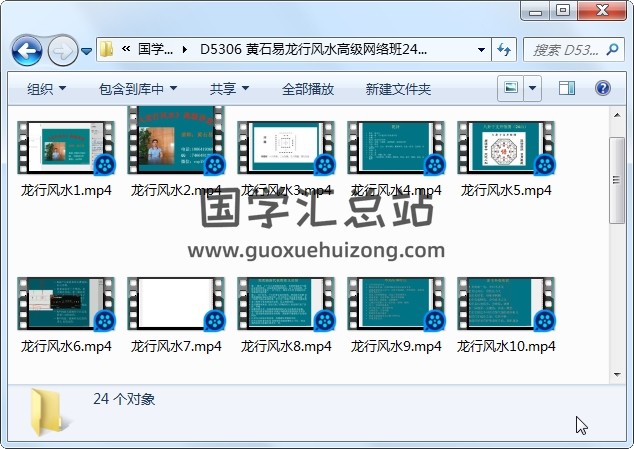Screen dimensions: 634x449
Task: Select 龙行风水9.mp4 video thumbnail
Action: click(x=396, y=304)
